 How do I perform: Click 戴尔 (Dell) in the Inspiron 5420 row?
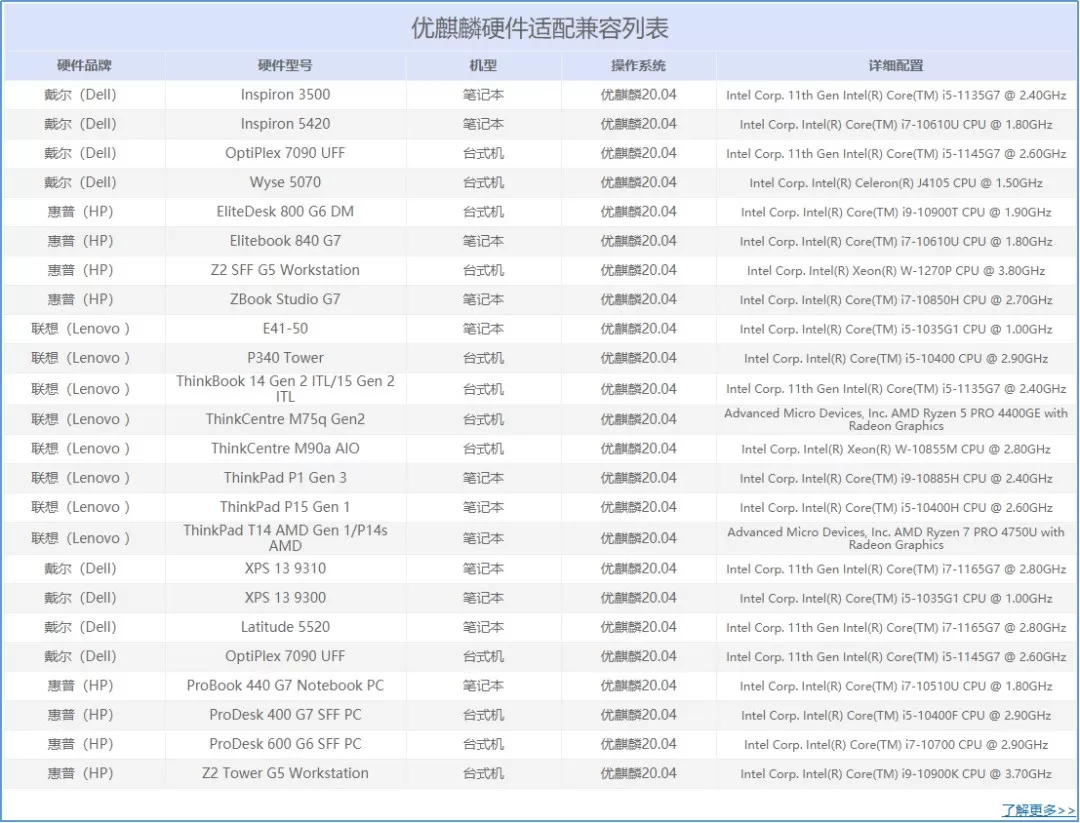(81, 124)
